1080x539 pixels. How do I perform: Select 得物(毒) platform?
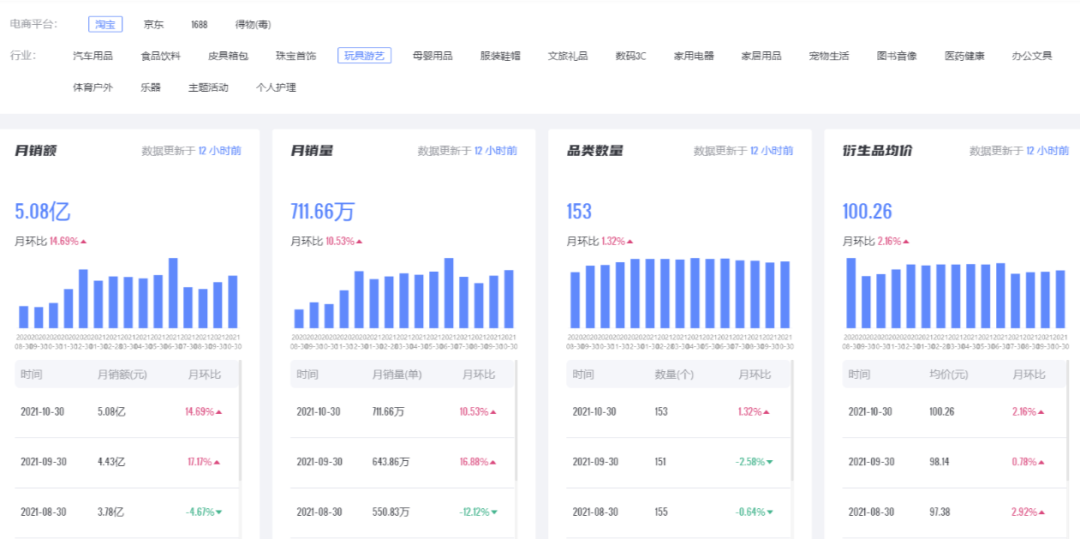[x=253, y=25]
